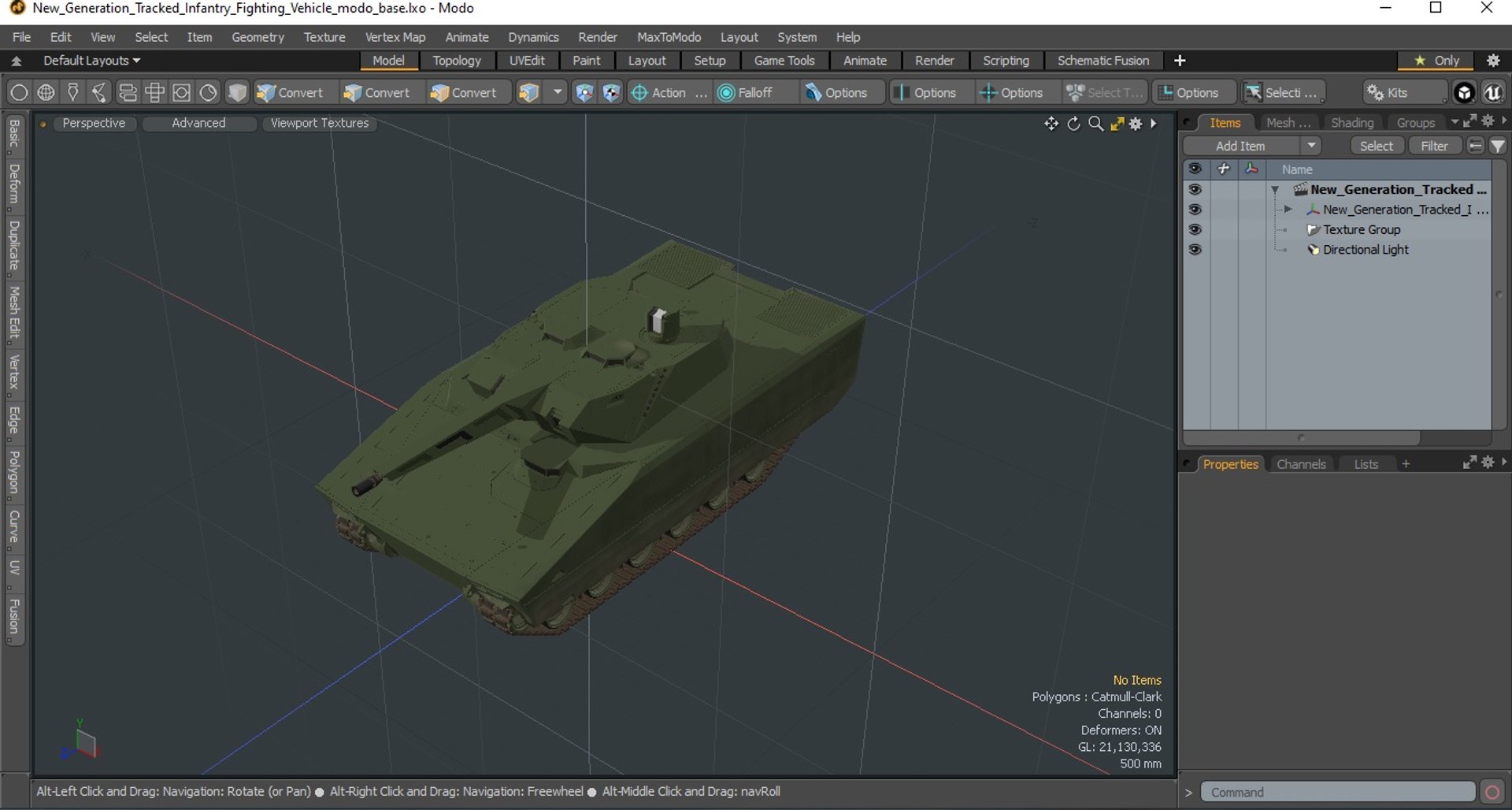1512x810 pixels.
Task: Click the Items list horizontal scrollbar
Action: (x=1302, y=437)
